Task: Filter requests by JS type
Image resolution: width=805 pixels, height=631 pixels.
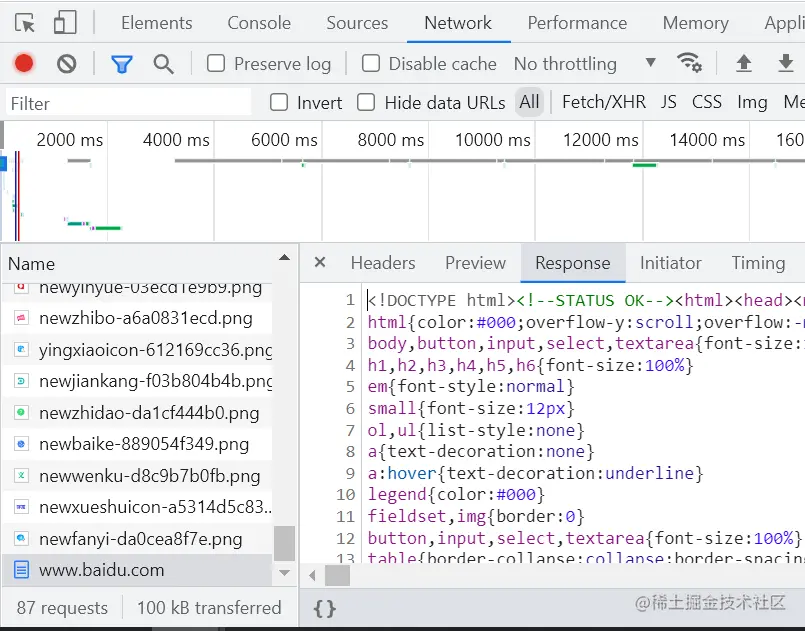Action: point(668,102)
